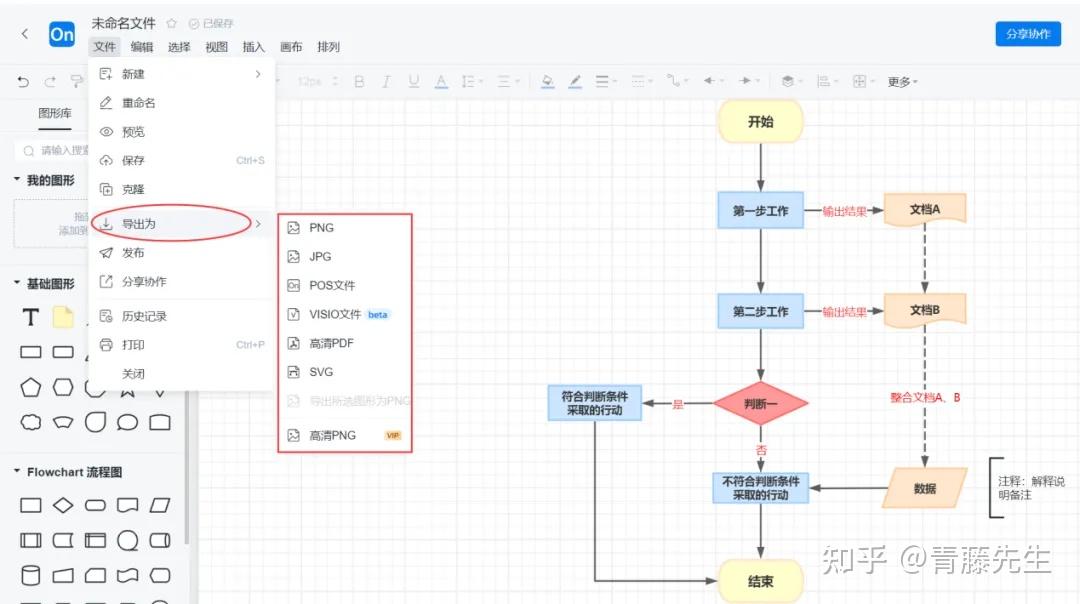Click the undo arrow icon
This screenshot has height=604, width=1080.
[x=23, y=82]
